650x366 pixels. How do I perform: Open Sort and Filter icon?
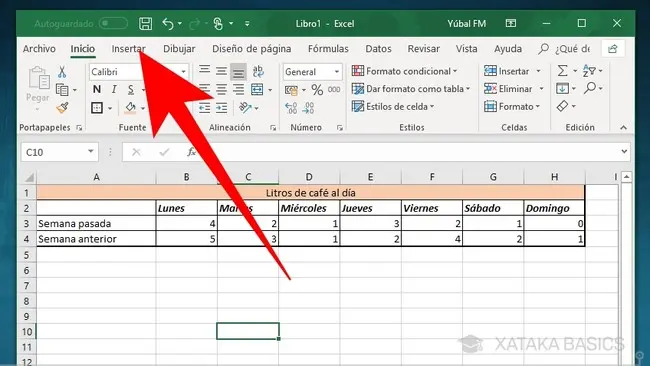click(589, 71)
